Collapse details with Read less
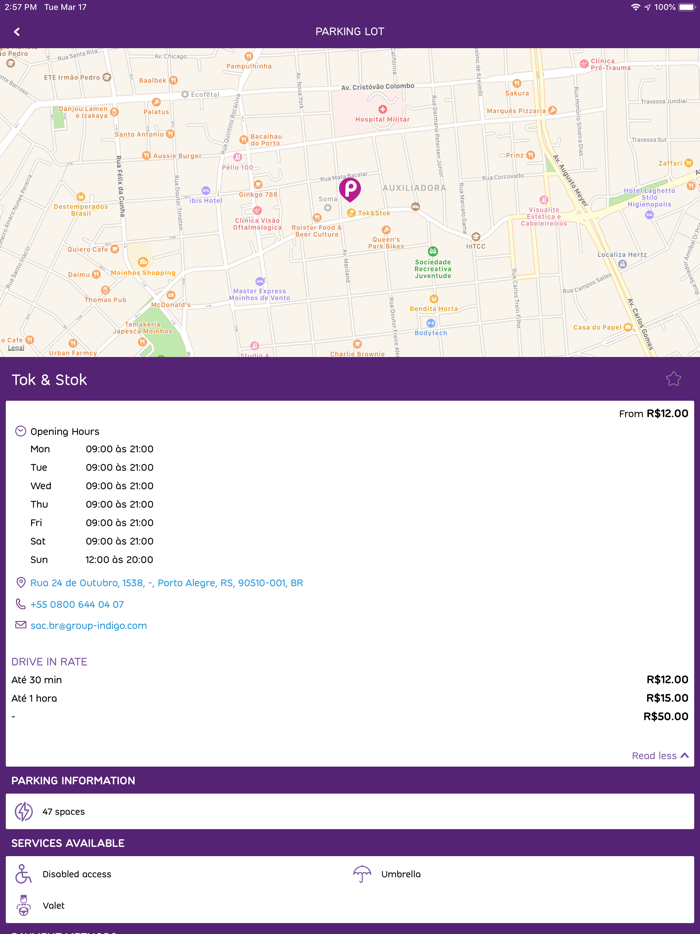 tap(660, 755)
